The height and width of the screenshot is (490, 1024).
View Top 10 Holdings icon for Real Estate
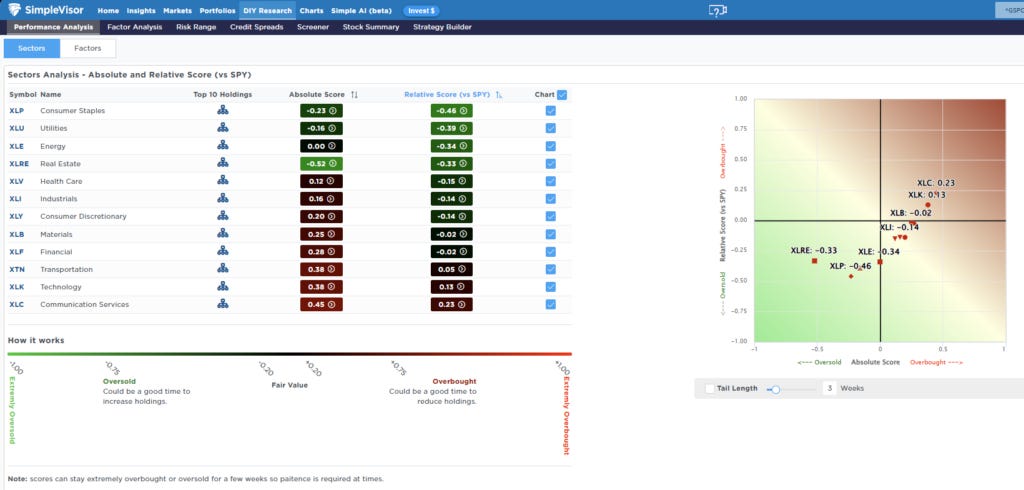pos(223,163)
